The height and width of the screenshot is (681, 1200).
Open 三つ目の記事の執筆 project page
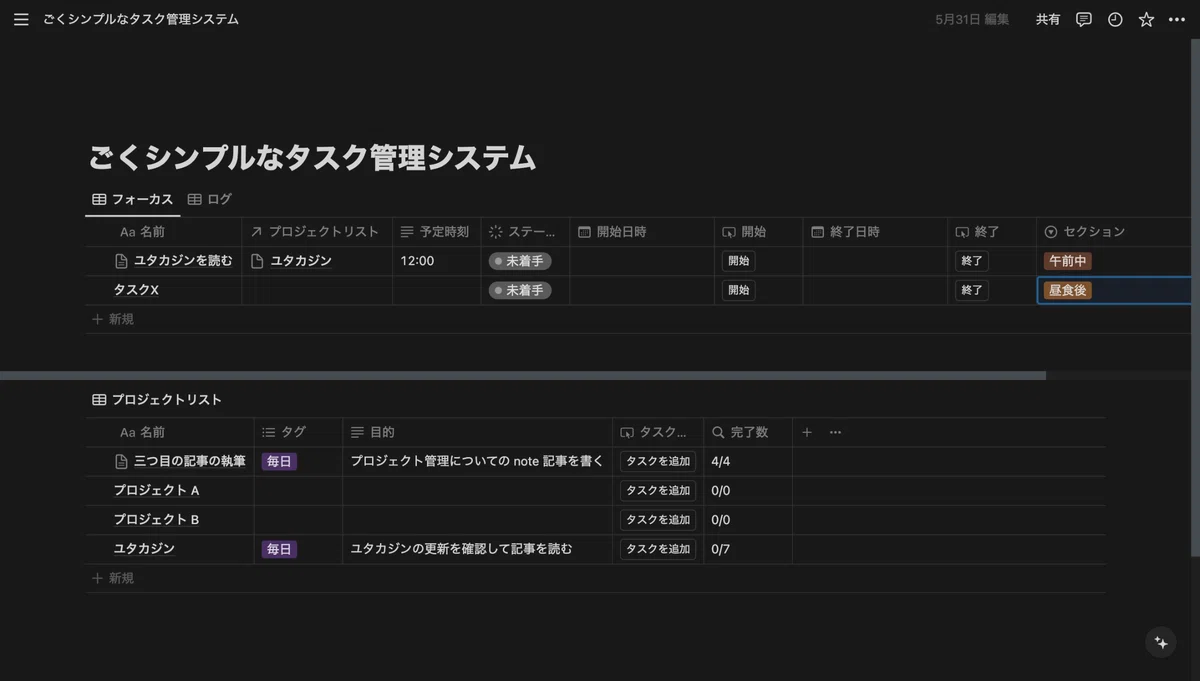click(190, 461)
